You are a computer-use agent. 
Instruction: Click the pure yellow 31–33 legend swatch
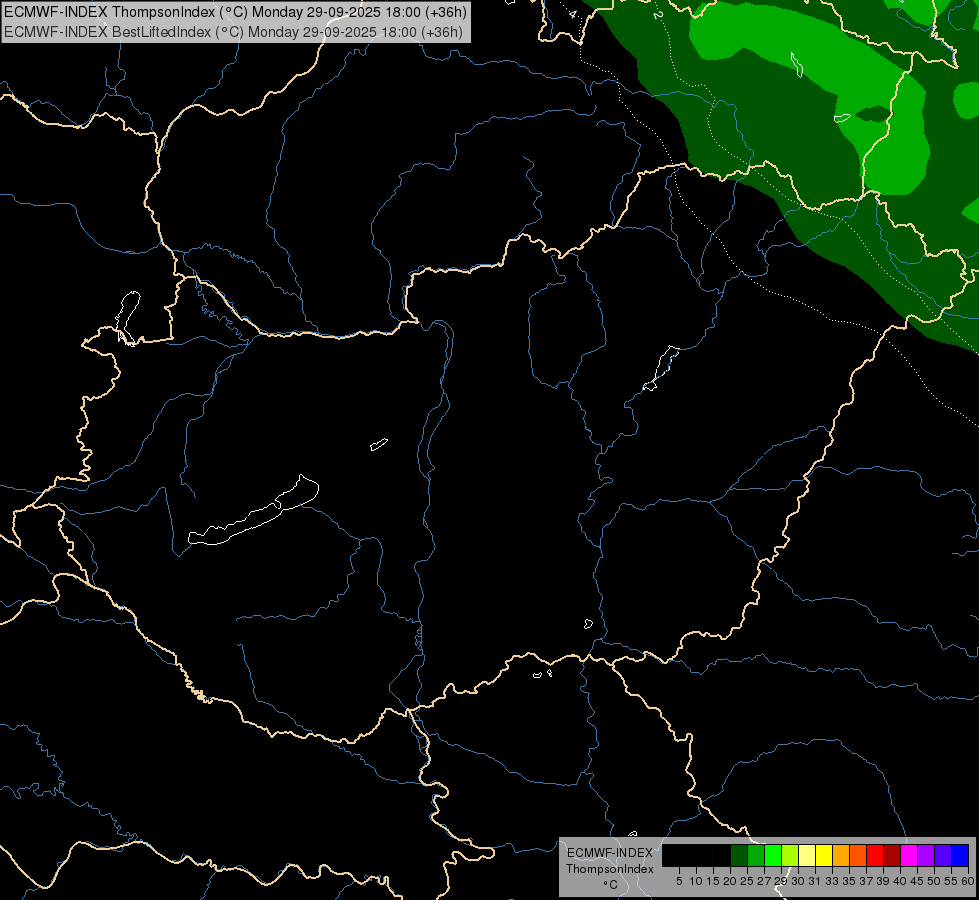point(823,856)
